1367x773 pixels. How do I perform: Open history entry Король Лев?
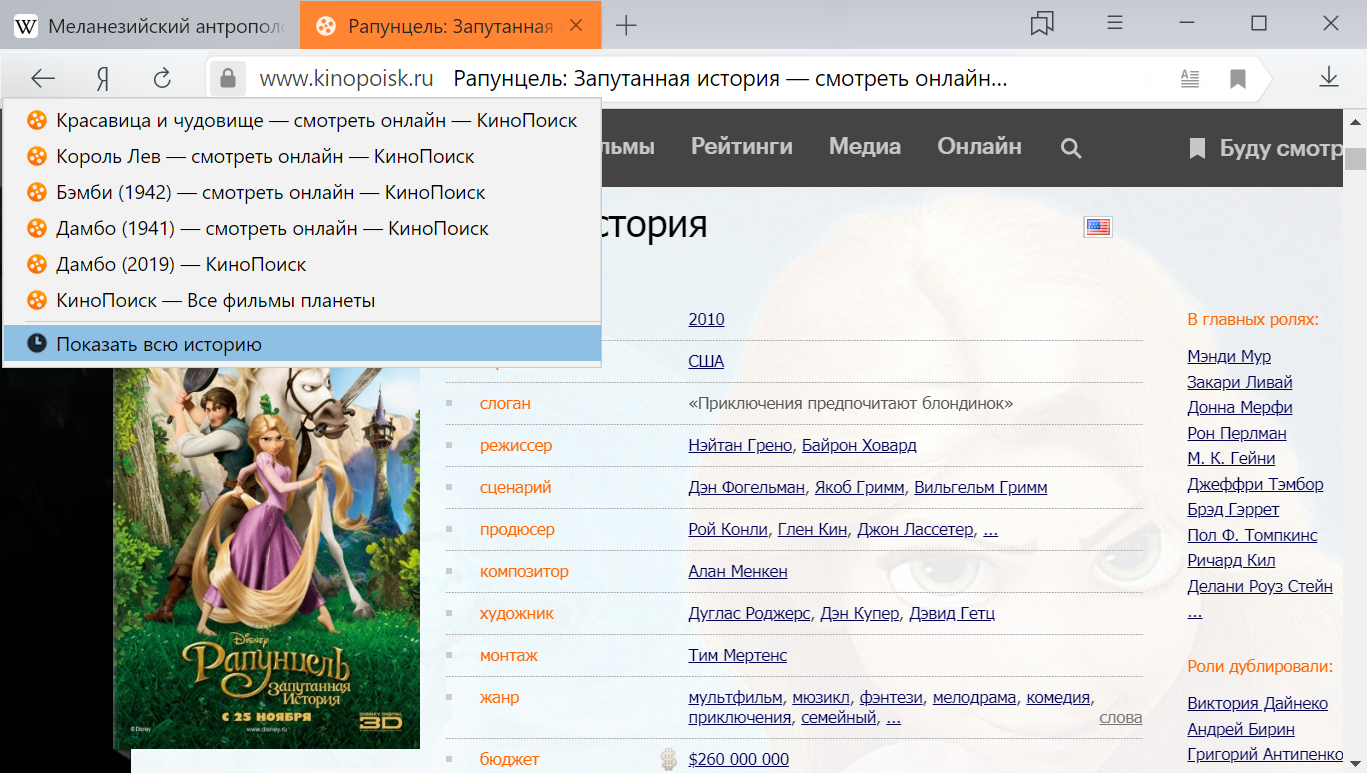(302, 157)
